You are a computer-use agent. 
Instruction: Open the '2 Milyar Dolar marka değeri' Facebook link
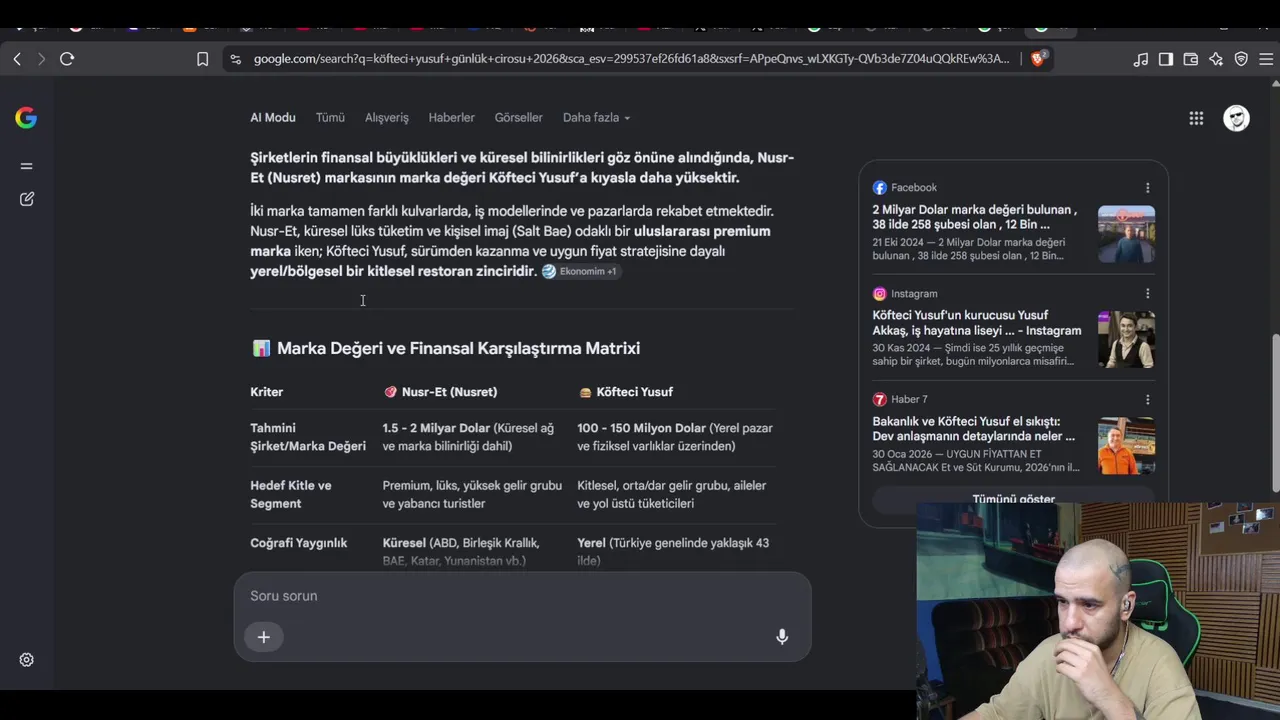pyautogui.click(x=975, y=217)
